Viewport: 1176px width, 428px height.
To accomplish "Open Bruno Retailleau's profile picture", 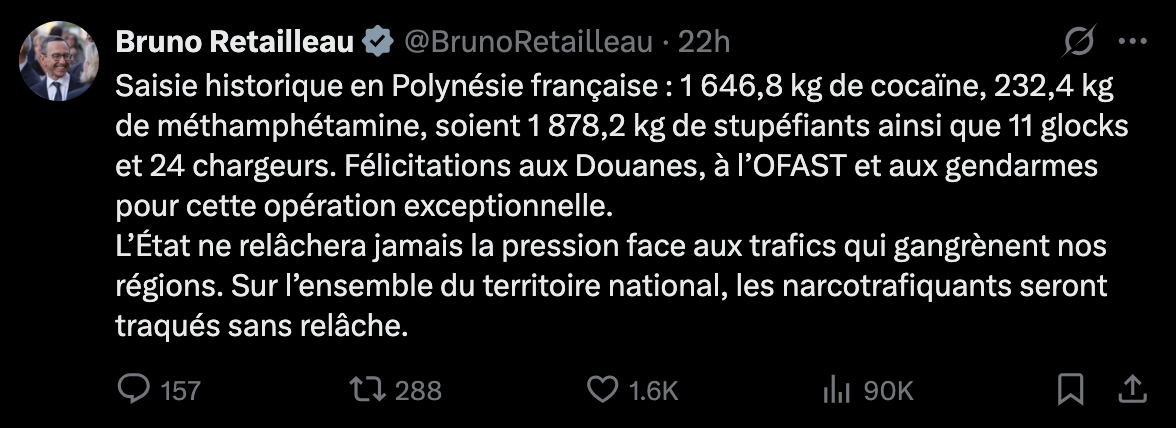I will click(x=59, y=61).
